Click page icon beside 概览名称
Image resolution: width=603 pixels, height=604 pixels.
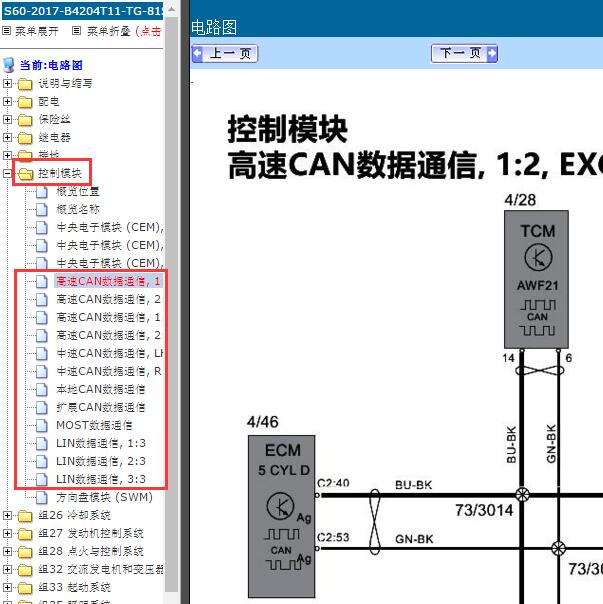[42, 210]
